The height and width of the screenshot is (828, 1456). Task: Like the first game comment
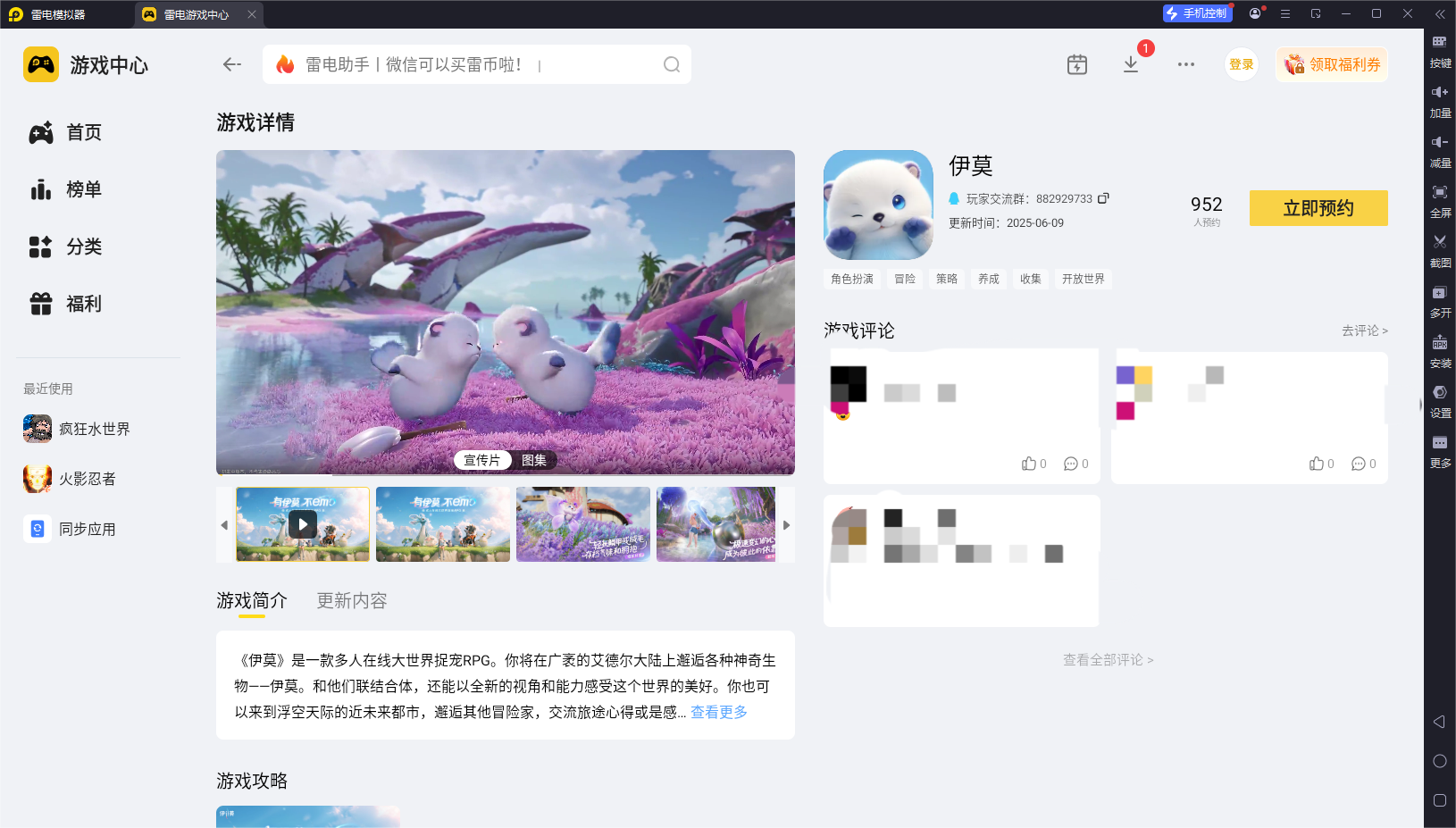[x=1028, y=464]
